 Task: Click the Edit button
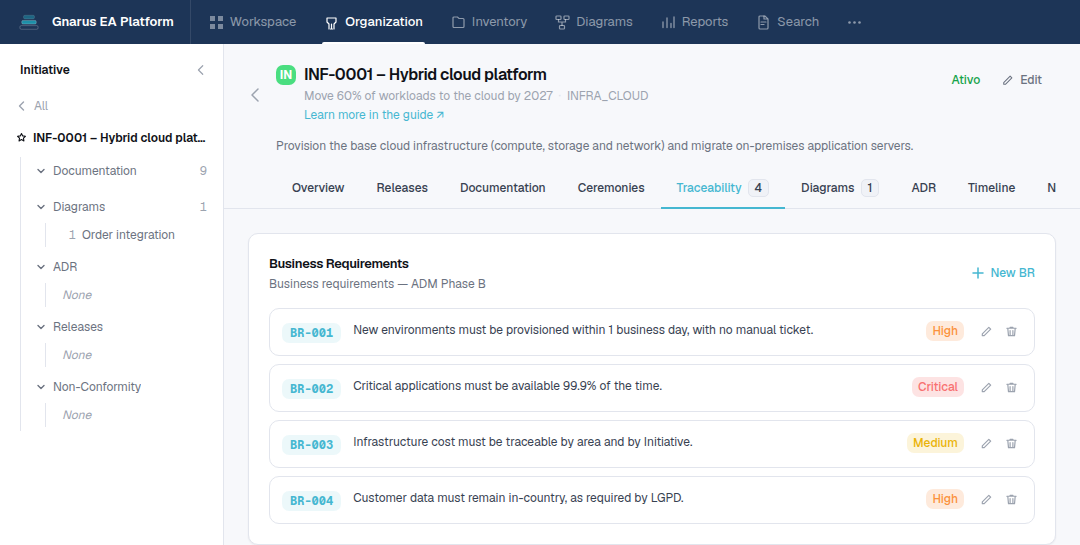coord(1022,80)
